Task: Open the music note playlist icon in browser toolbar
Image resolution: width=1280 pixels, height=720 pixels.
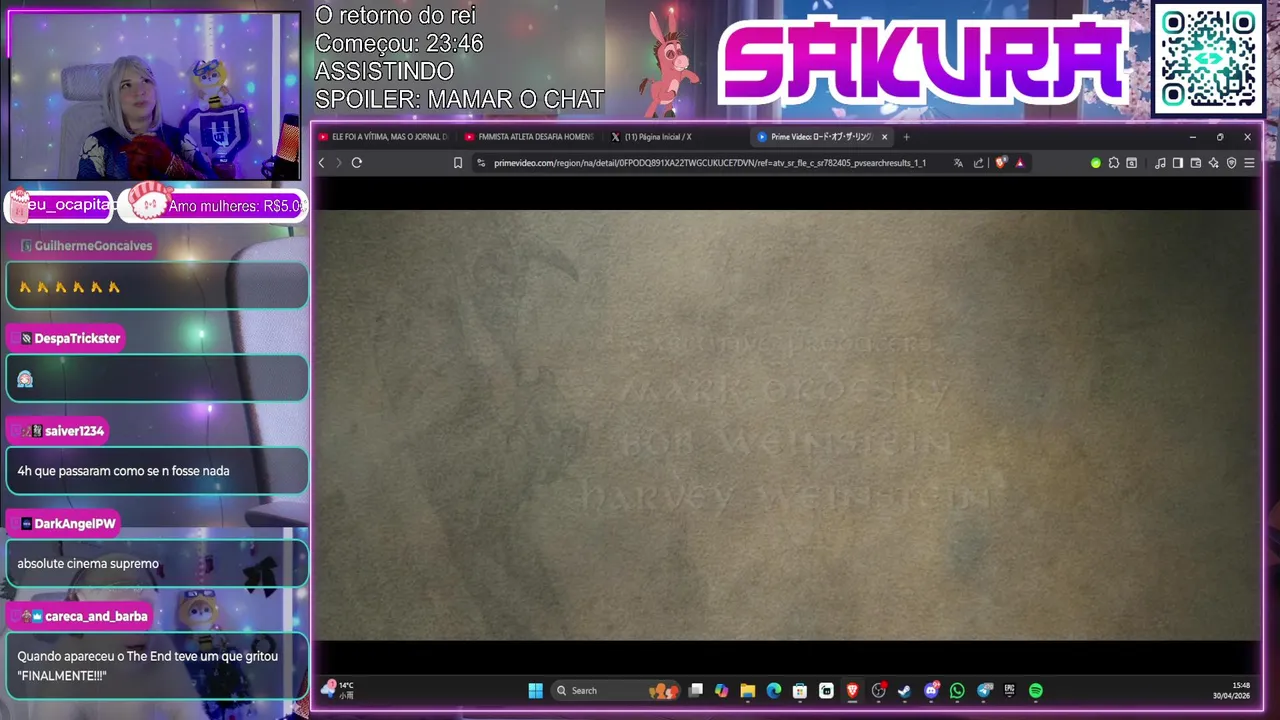Action: [x=1160, y=163]
